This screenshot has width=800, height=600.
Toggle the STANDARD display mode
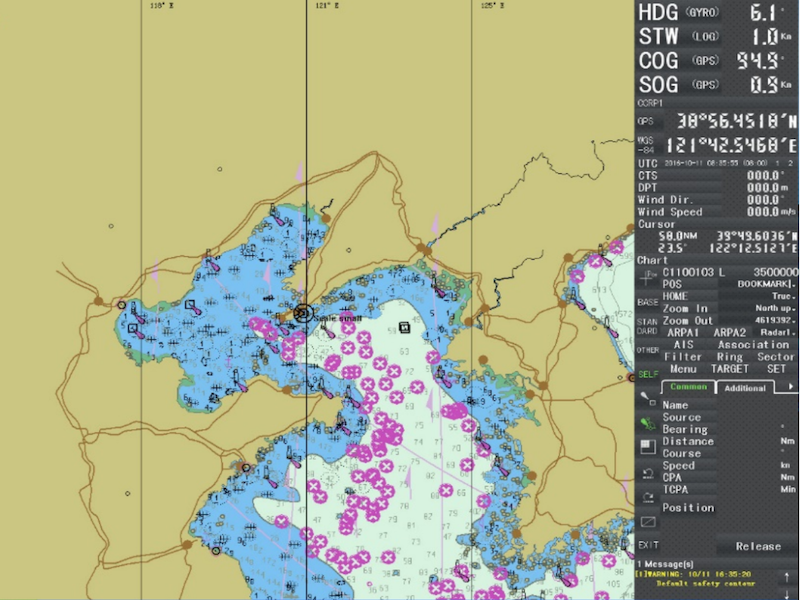click(x=647, y=327)
